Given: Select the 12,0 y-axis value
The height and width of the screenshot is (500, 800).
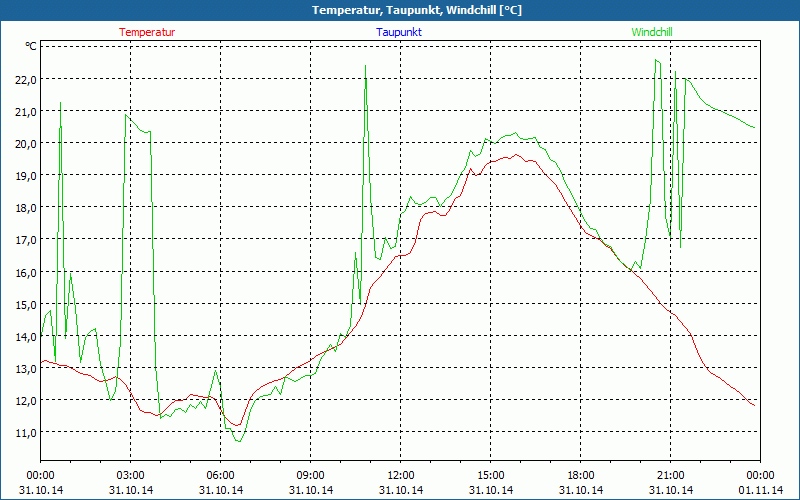Looking at the screenshot, I should (24, 400).
